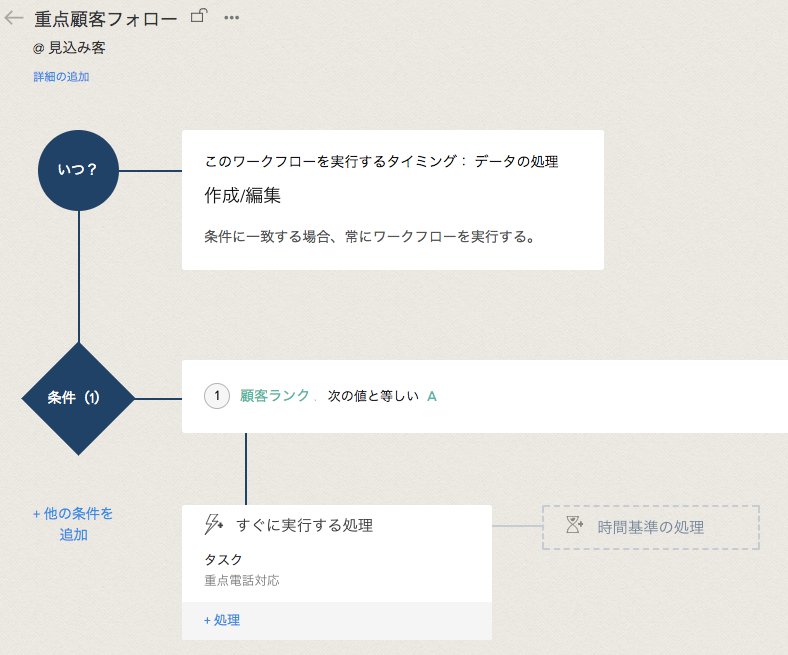Open the 重点電話対応 task entry
788x655 pixels.
(242, 581)
